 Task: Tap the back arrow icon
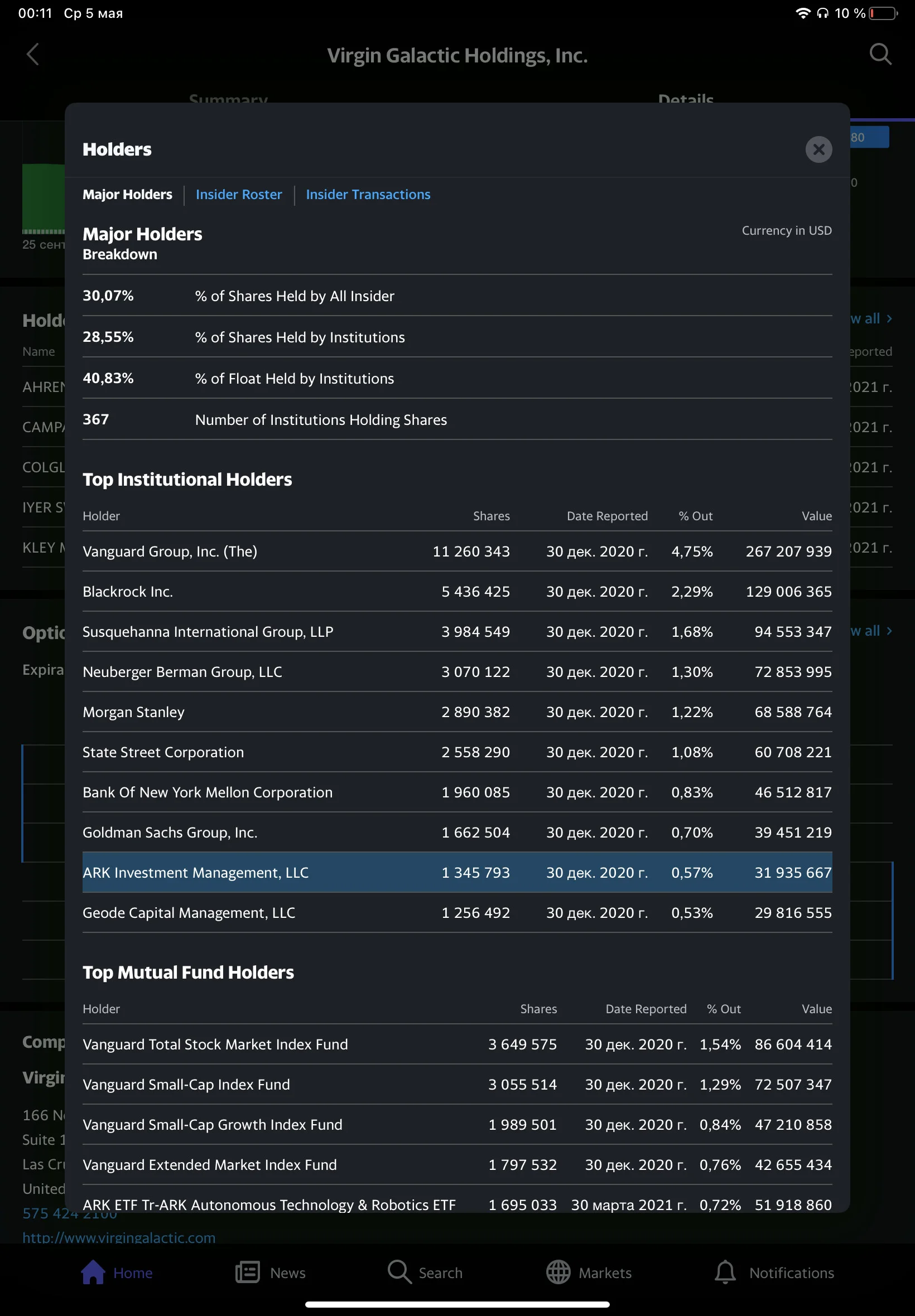click(33, 55)
